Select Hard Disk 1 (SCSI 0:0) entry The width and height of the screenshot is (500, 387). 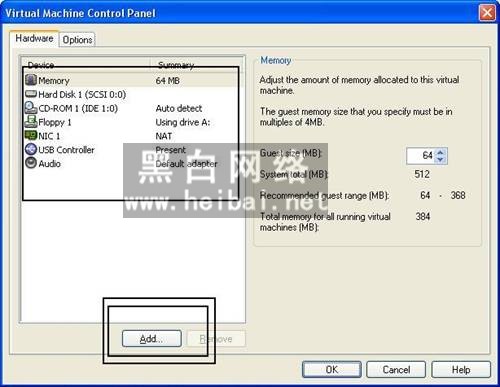82,95
